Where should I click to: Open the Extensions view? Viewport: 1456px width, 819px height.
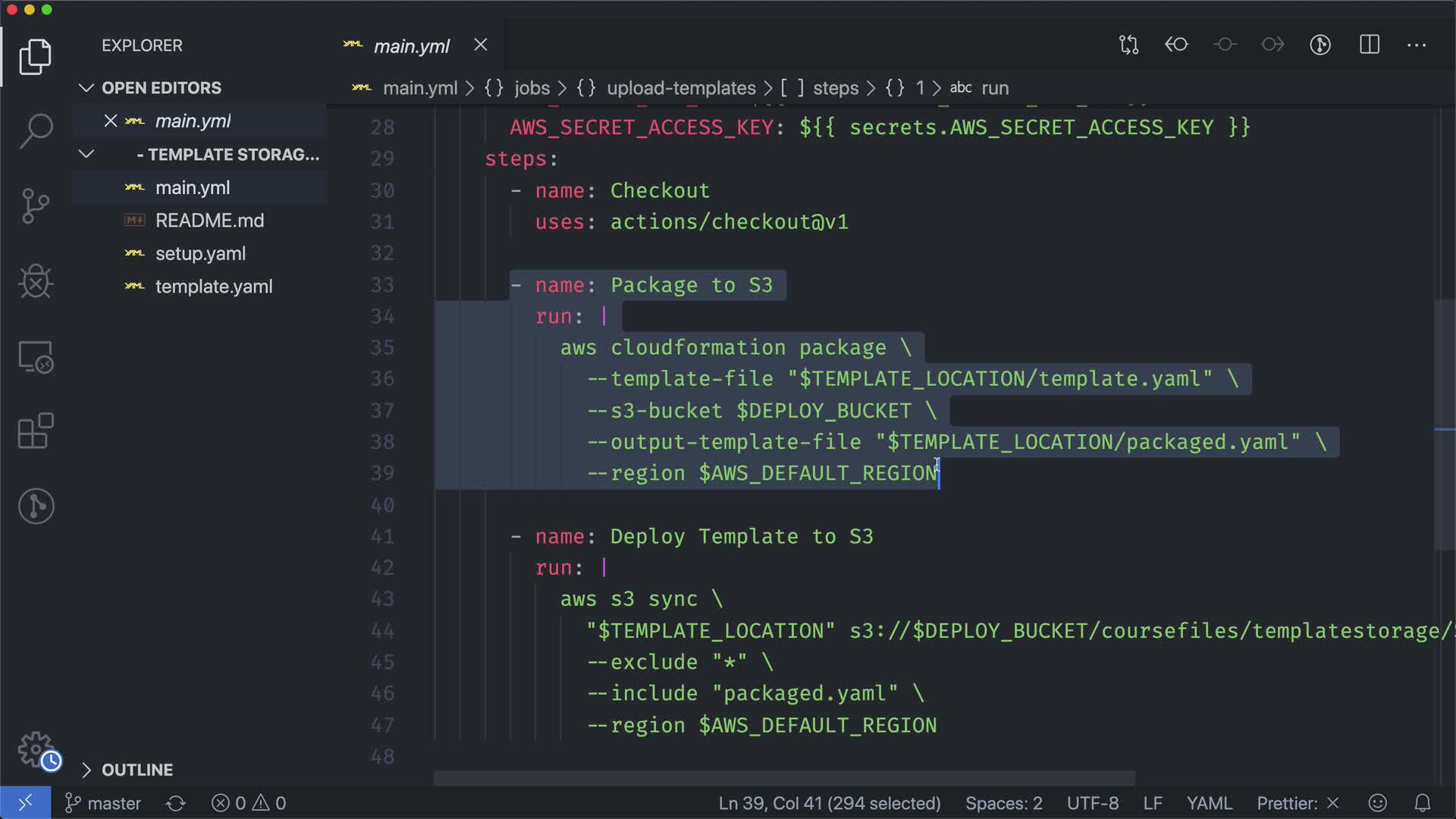pyautogui.click(x=36, y=431)
